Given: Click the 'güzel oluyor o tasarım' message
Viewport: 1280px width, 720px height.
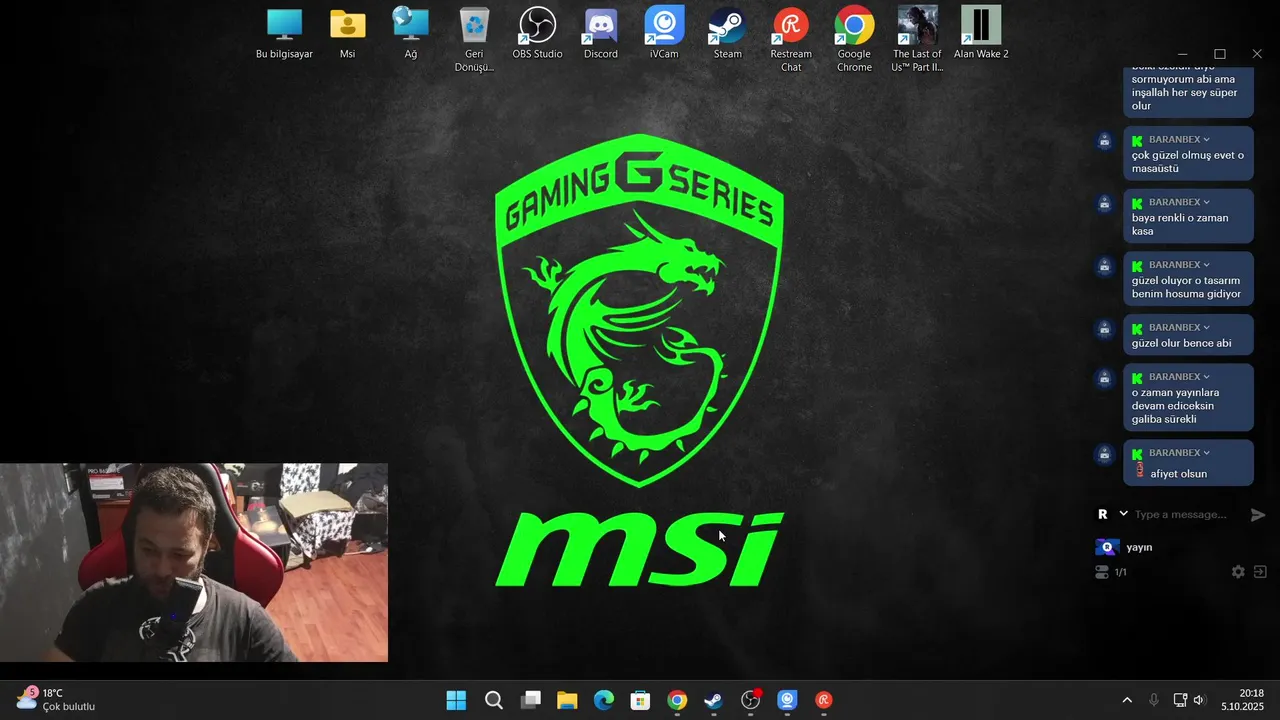Looking at the screenshot, I should click(1188, 279).
